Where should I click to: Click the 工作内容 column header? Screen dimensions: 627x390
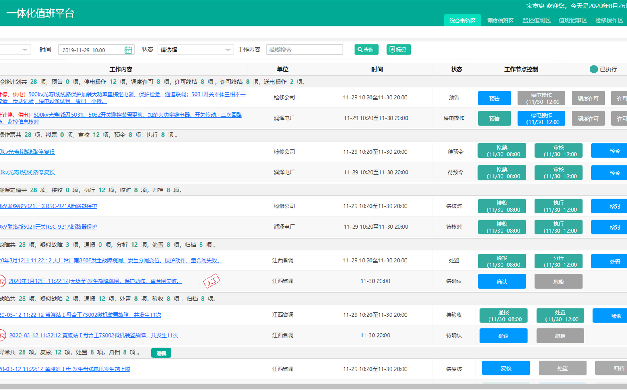coord(121,69)
